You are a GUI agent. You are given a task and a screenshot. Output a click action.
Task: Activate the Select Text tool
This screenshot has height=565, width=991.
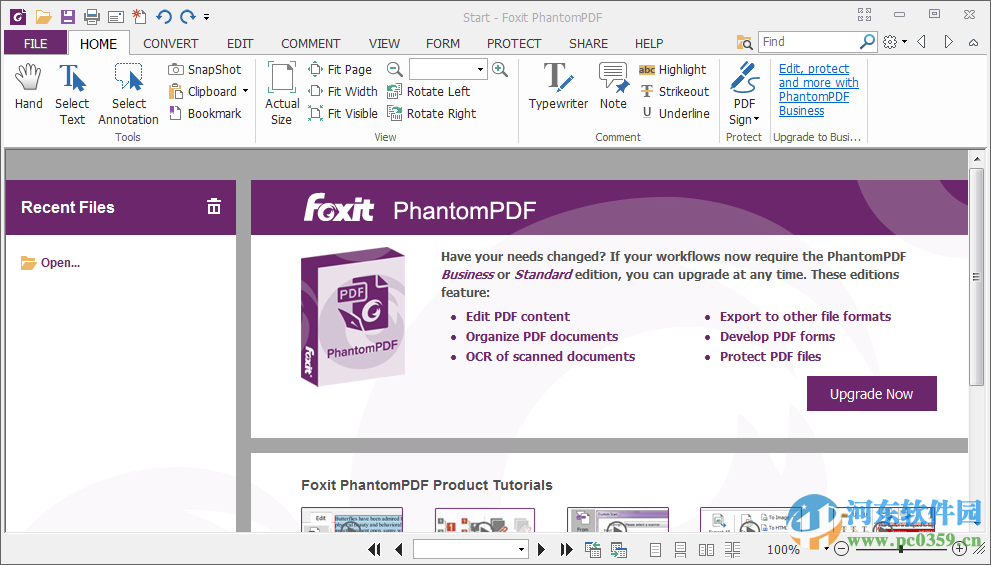tap(72, 94)
